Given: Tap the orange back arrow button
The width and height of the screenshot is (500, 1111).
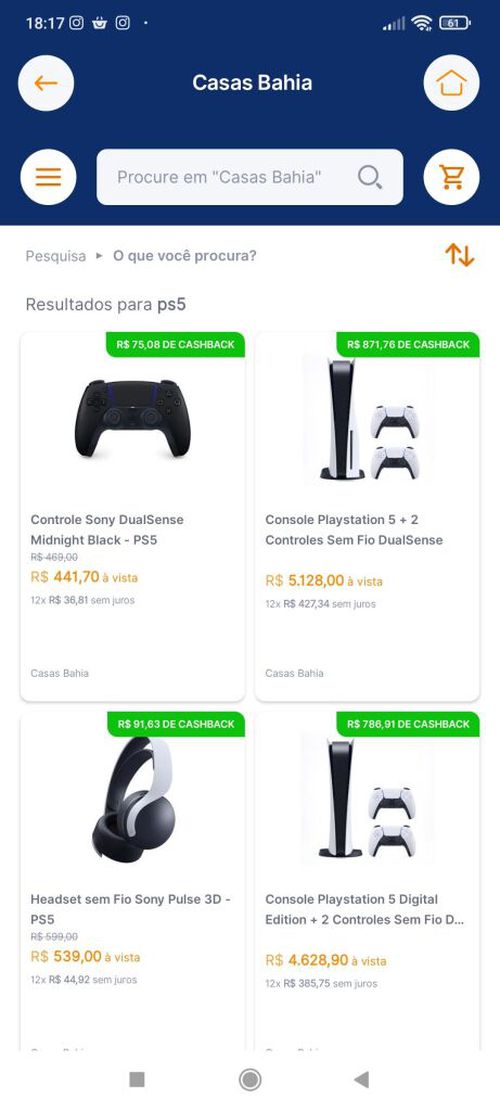Looking at the screenshot, I should click(46, 83).
